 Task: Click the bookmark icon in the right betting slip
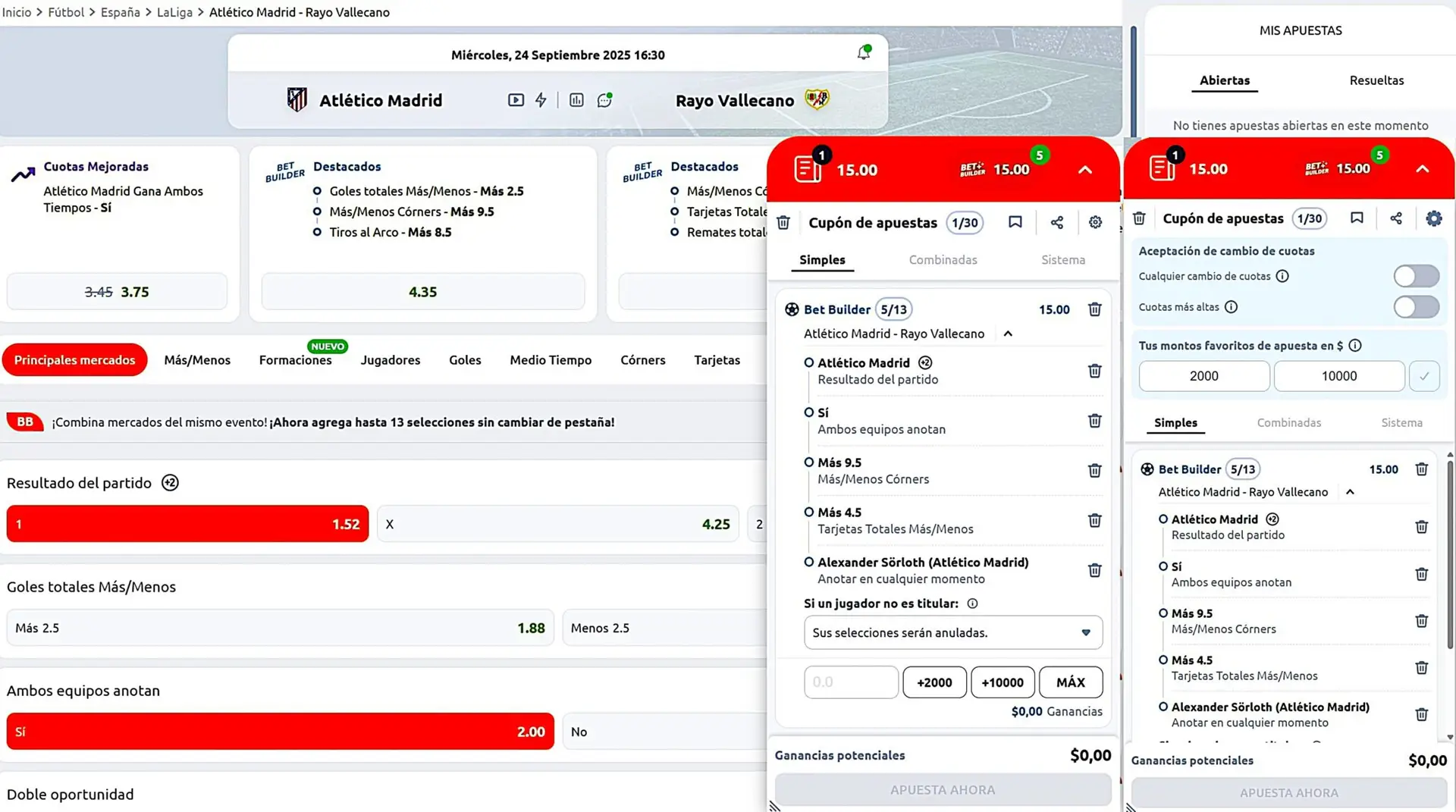[1357, 218]
